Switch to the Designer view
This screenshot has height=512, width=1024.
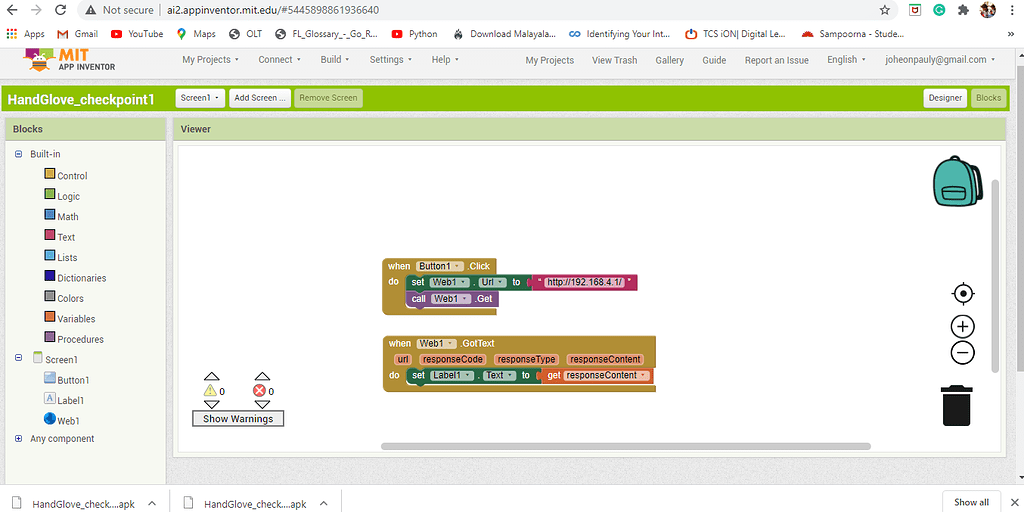(945, 98)
